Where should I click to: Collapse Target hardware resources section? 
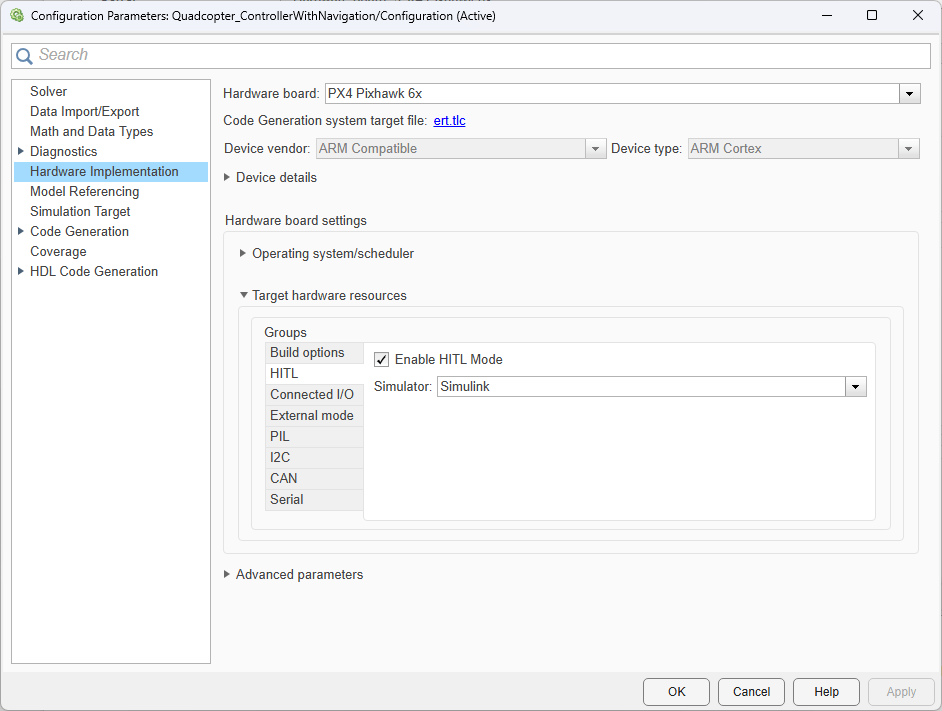[243, 295]
